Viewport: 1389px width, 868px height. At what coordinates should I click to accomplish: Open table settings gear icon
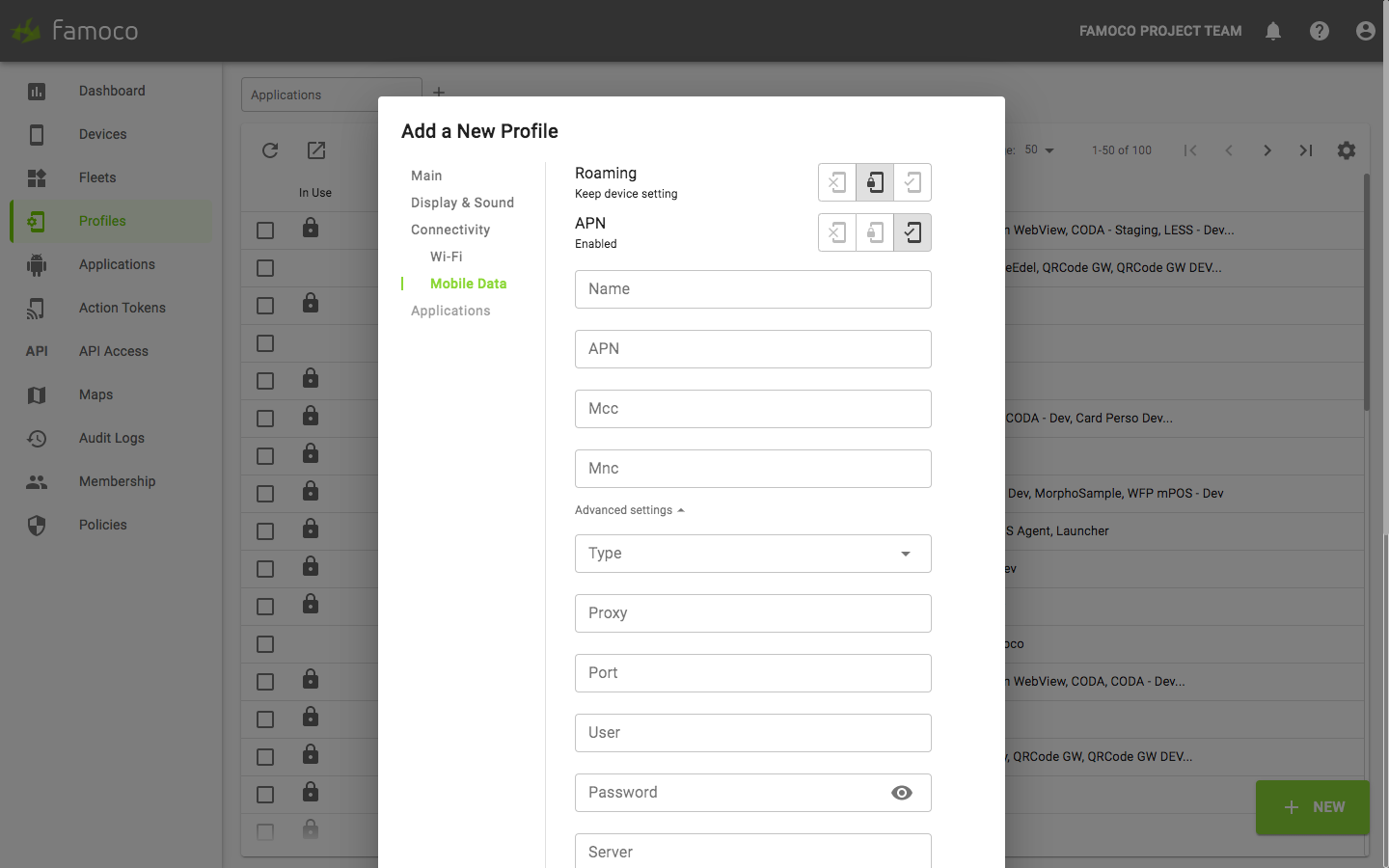[1347, 150]
